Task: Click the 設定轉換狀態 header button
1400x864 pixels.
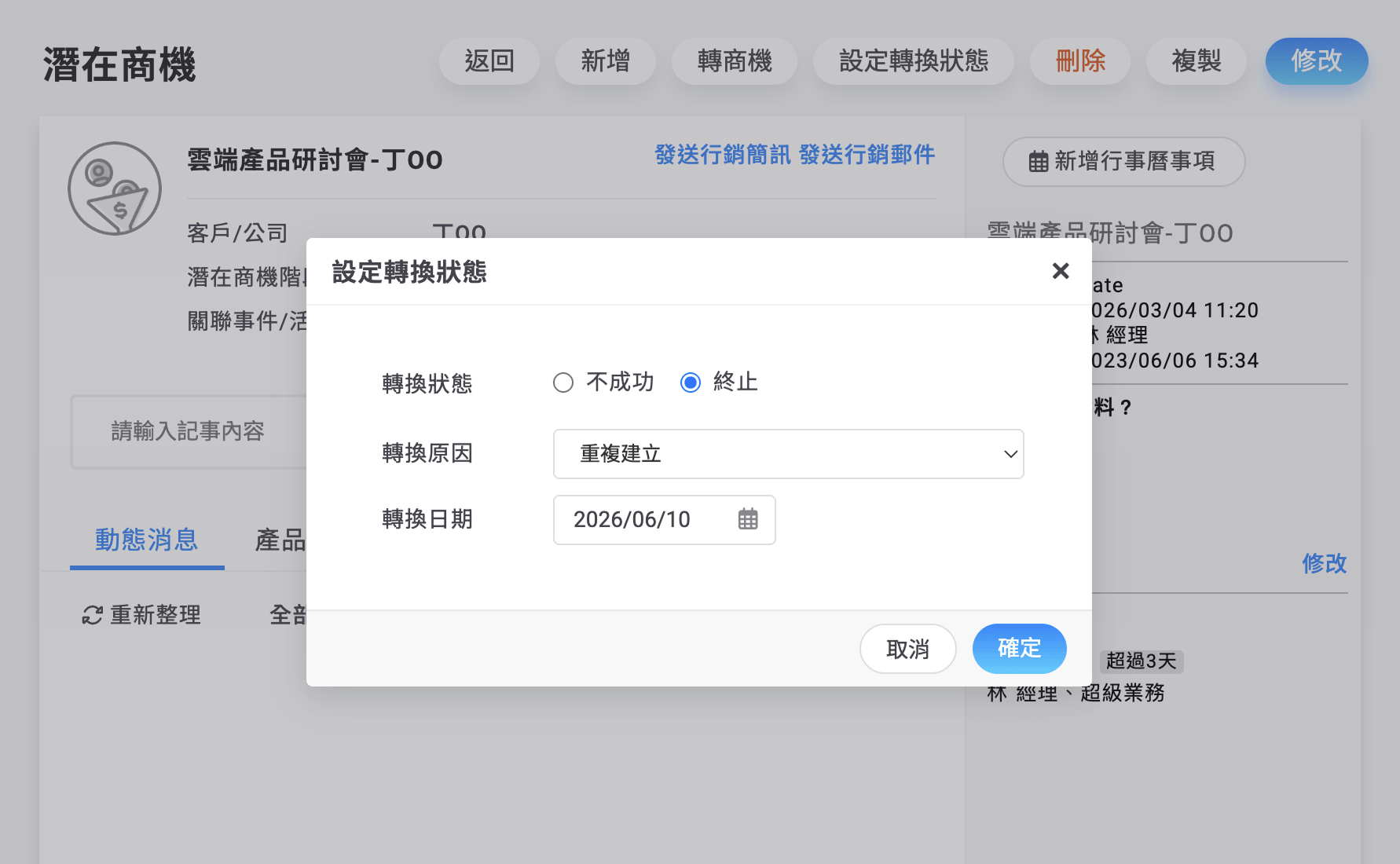Action: (913, 61)
